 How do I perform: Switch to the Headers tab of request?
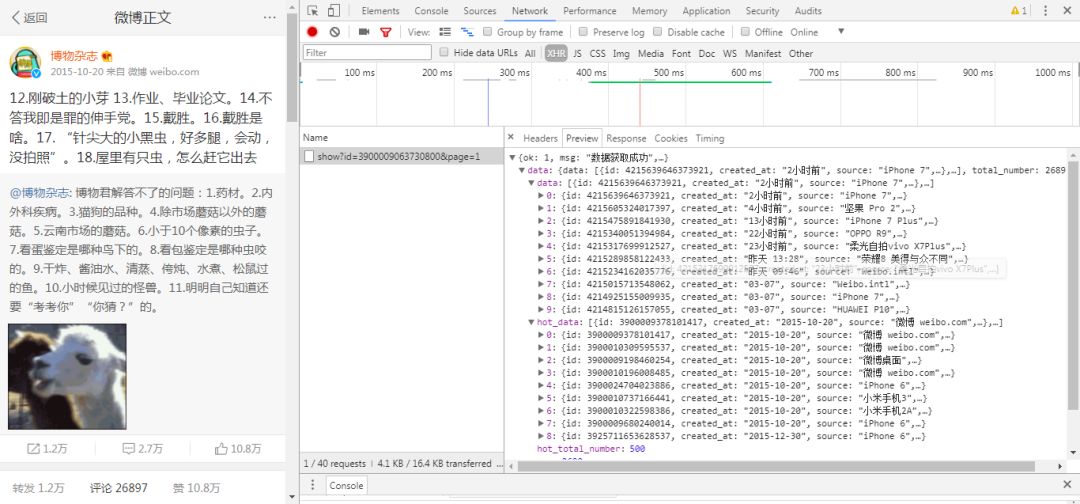coord(540,138)
